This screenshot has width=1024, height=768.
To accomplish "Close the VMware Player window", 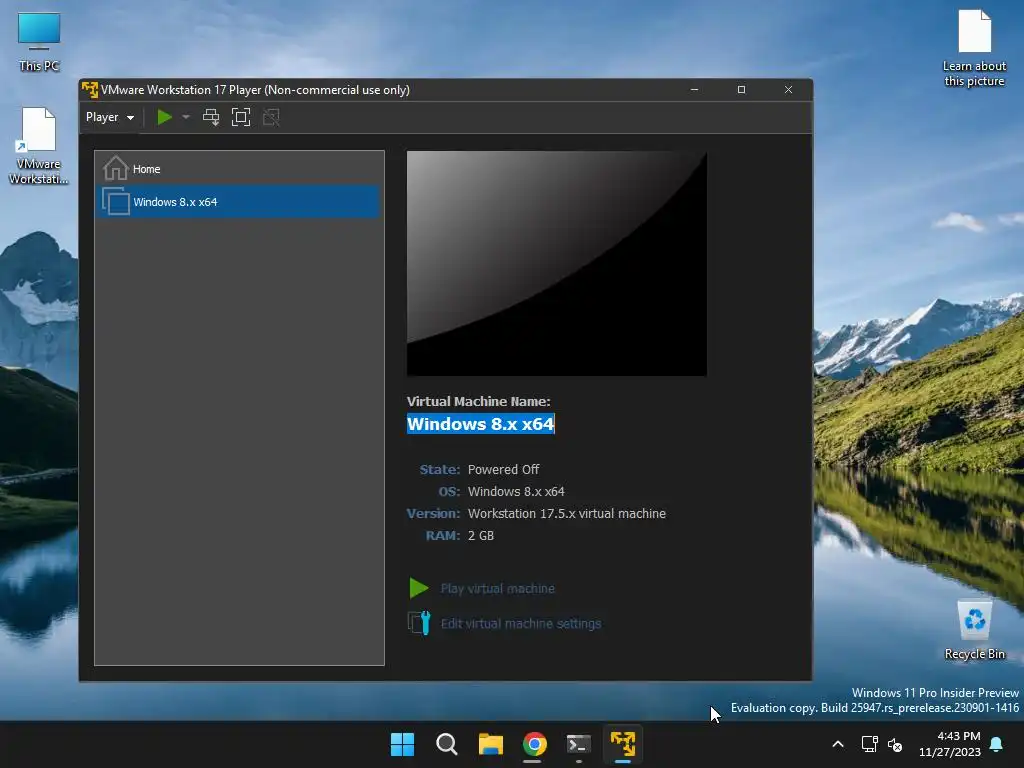I will coord(788,89).
